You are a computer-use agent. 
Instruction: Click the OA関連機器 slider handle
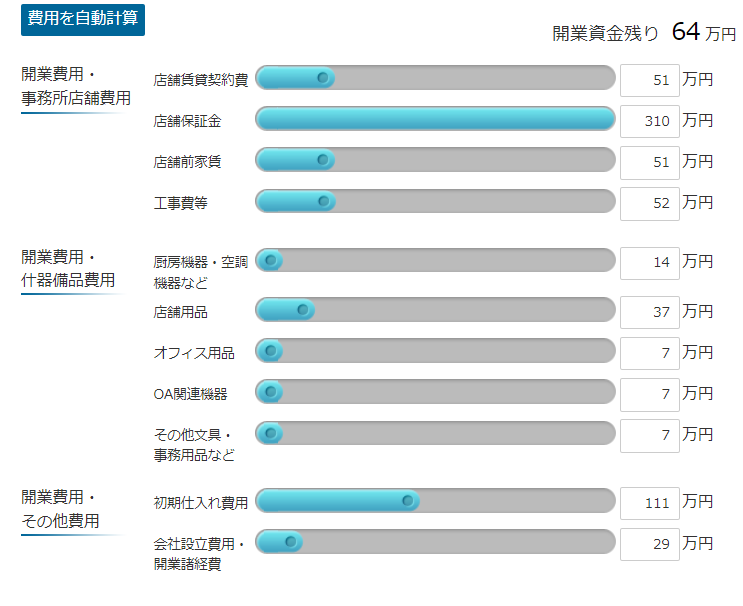271,392
